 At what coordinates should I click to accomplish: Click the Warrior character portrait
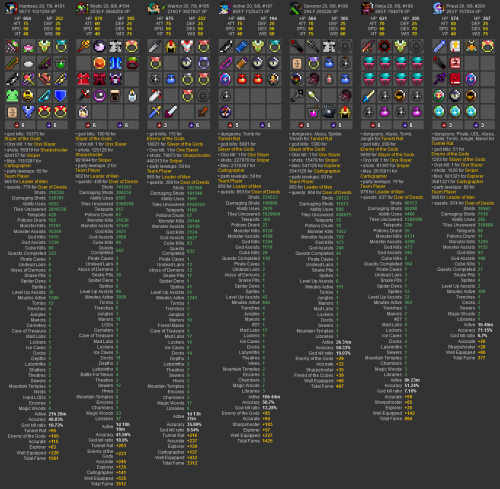pyautogui.click(x=154, y=8)
